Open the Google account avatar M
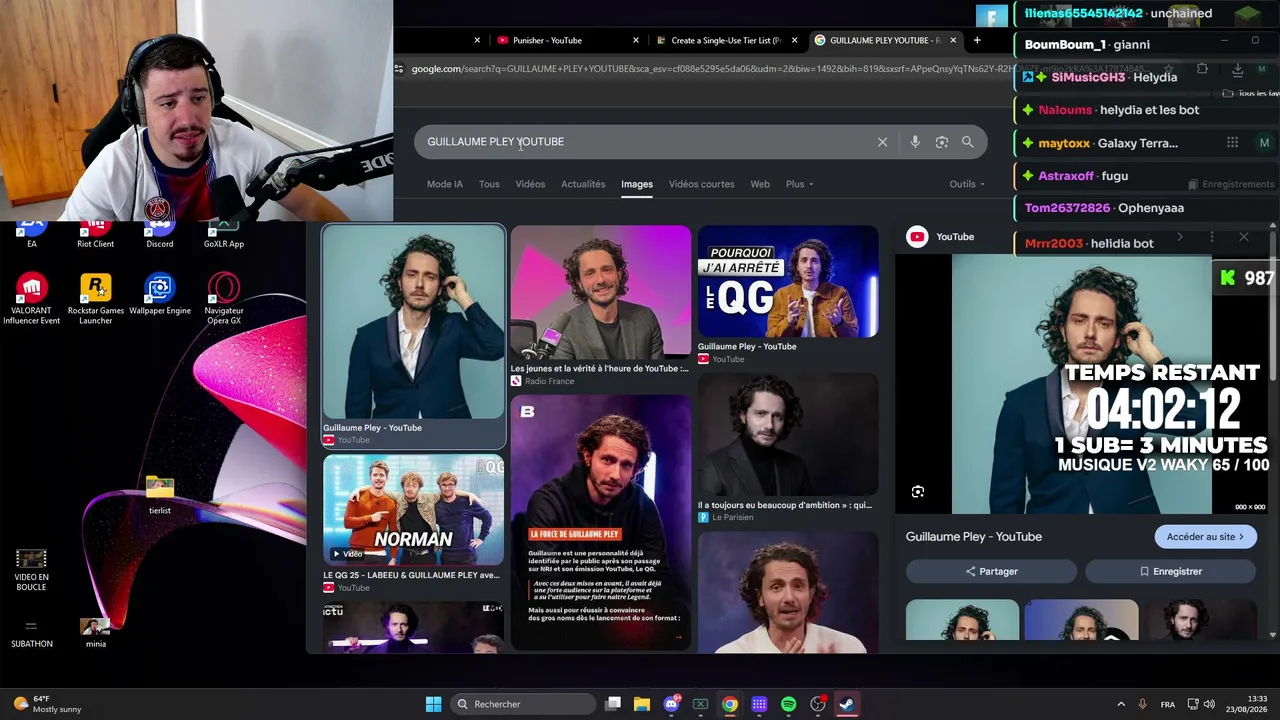The height and width of the screenshot is (720, 1280). pos(1264,143)
